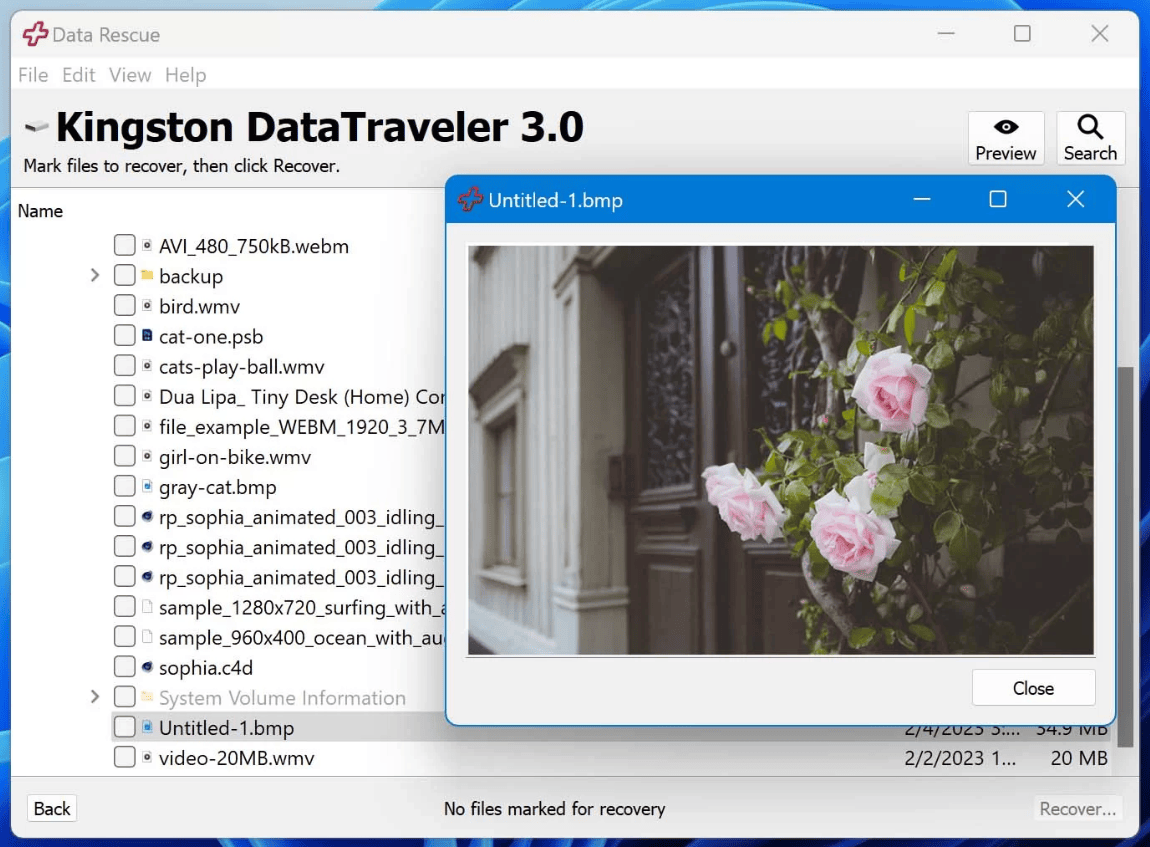The width and height of the screenshot is (1150, 847).
Task: Open the File menu
Action: click(33, 75)
